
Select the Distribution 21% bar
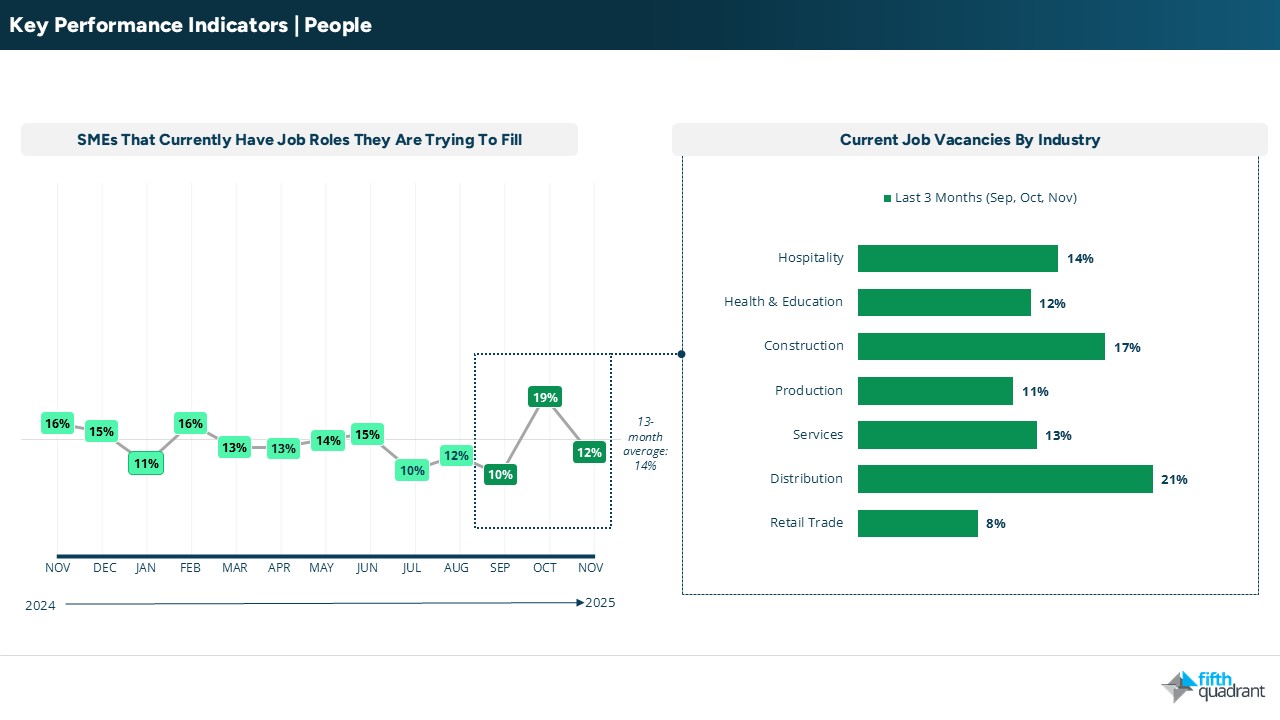tap(1004, 479)
